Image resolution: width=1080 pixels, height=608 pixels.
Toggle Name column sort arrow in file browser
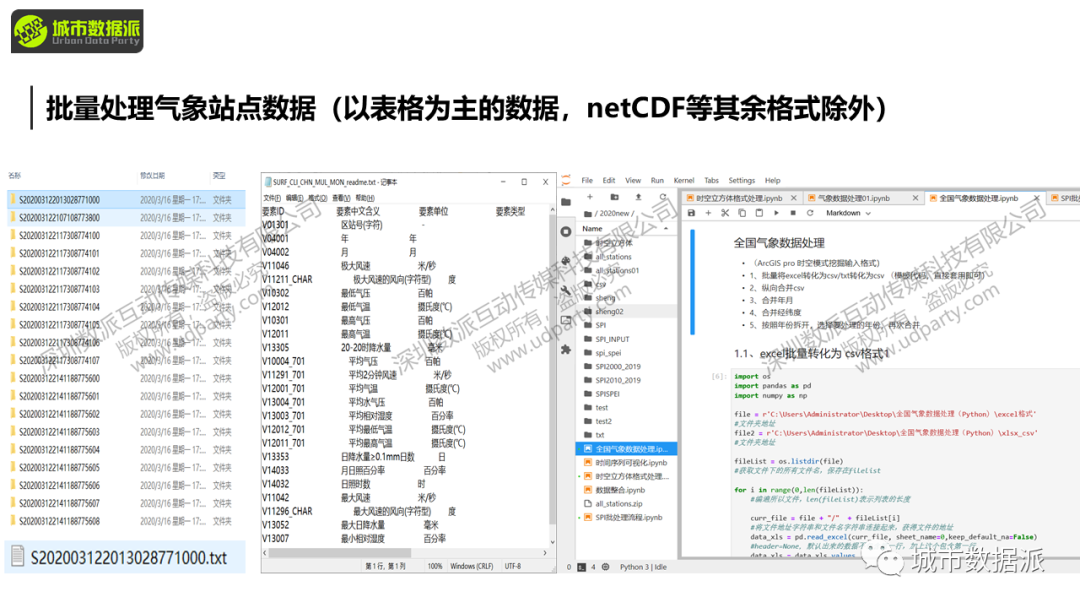pyautogui.click(x=665, y=228)
